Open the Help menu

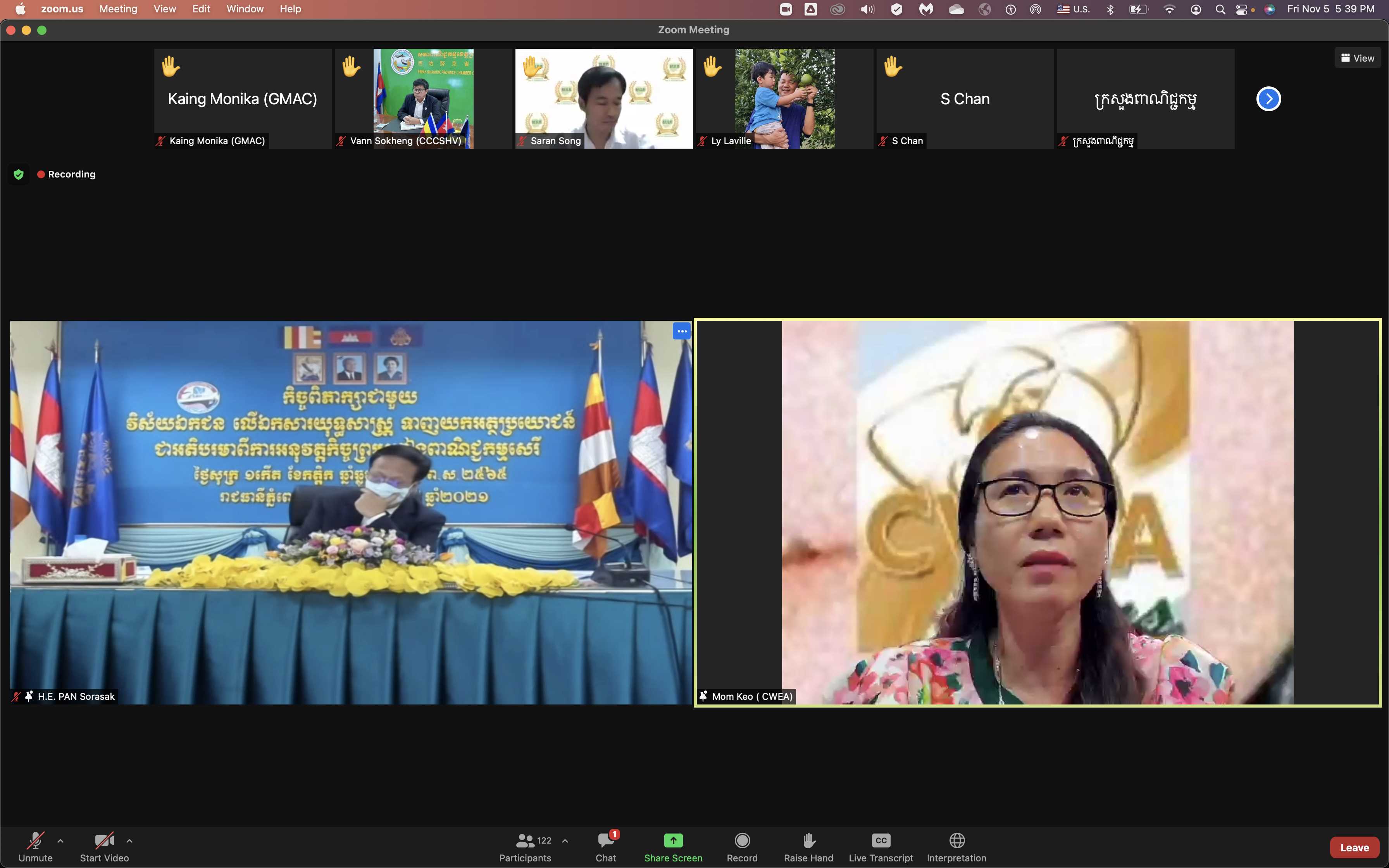pos(290,9)
